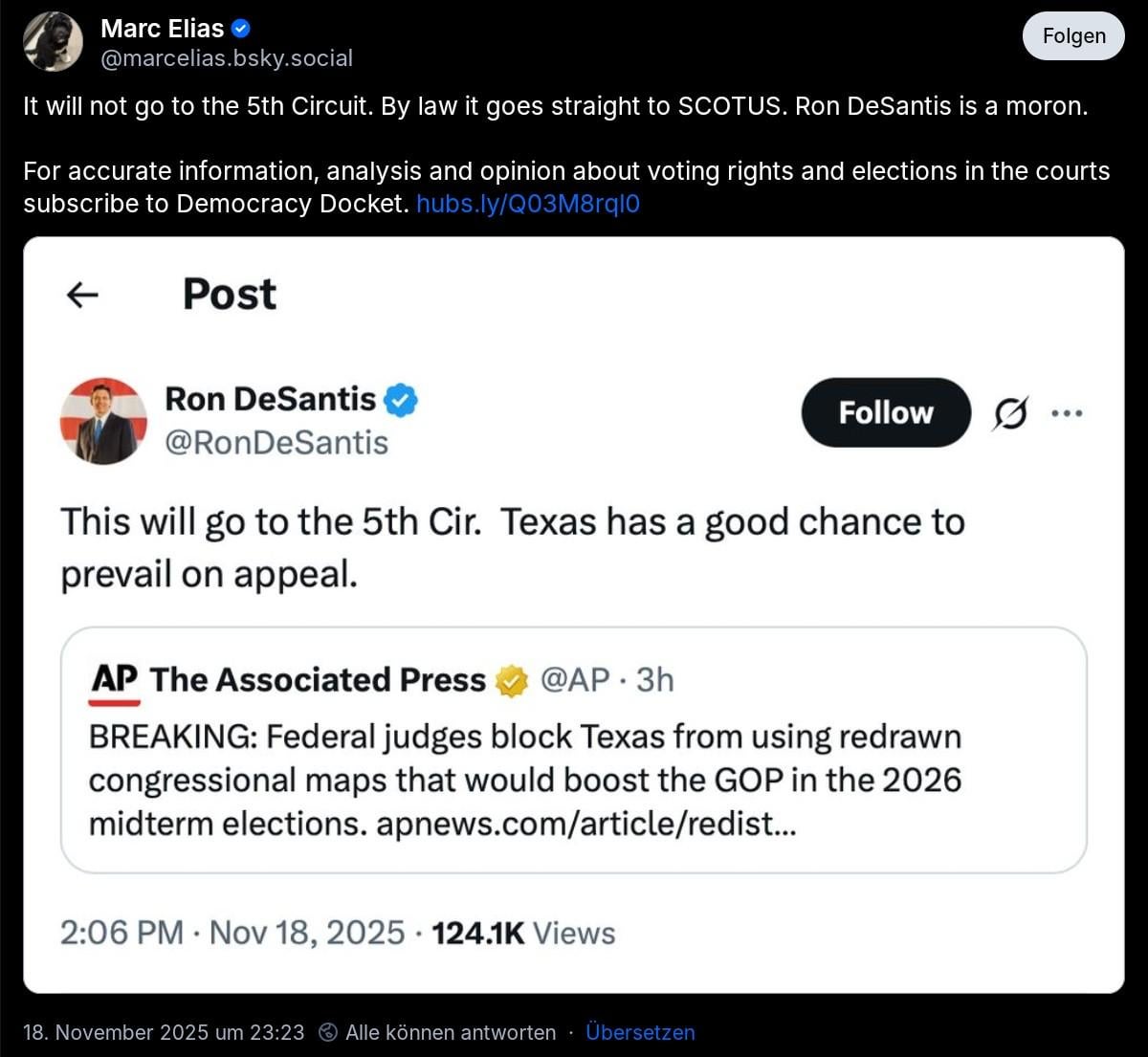Open the hubs.ly Democracy Docket link

(x=528, y=204)
